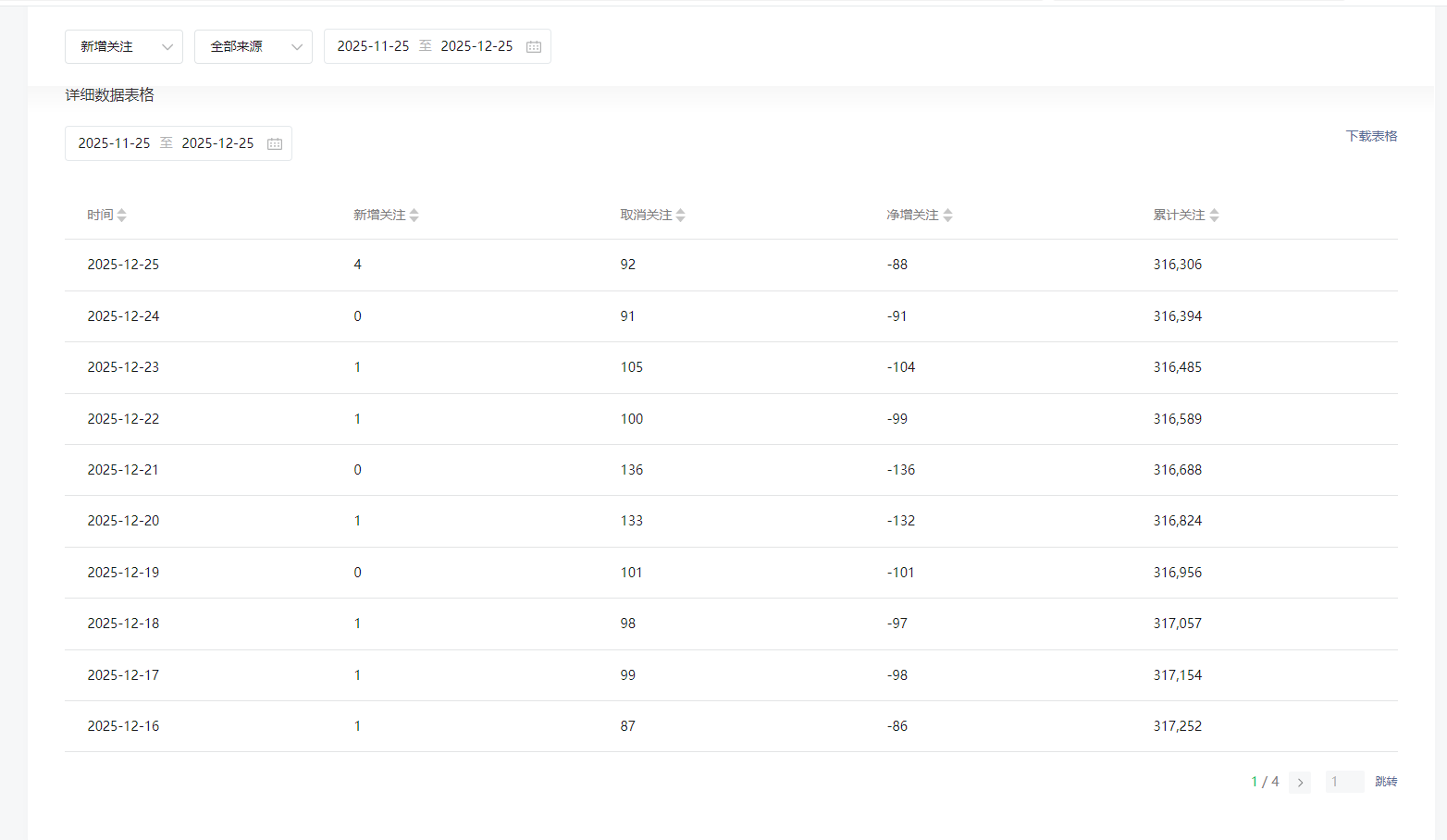Viewport: 1447px width, 840px height.
Task: Edit table start date 2025-11-25
Action: pos(114,143)
